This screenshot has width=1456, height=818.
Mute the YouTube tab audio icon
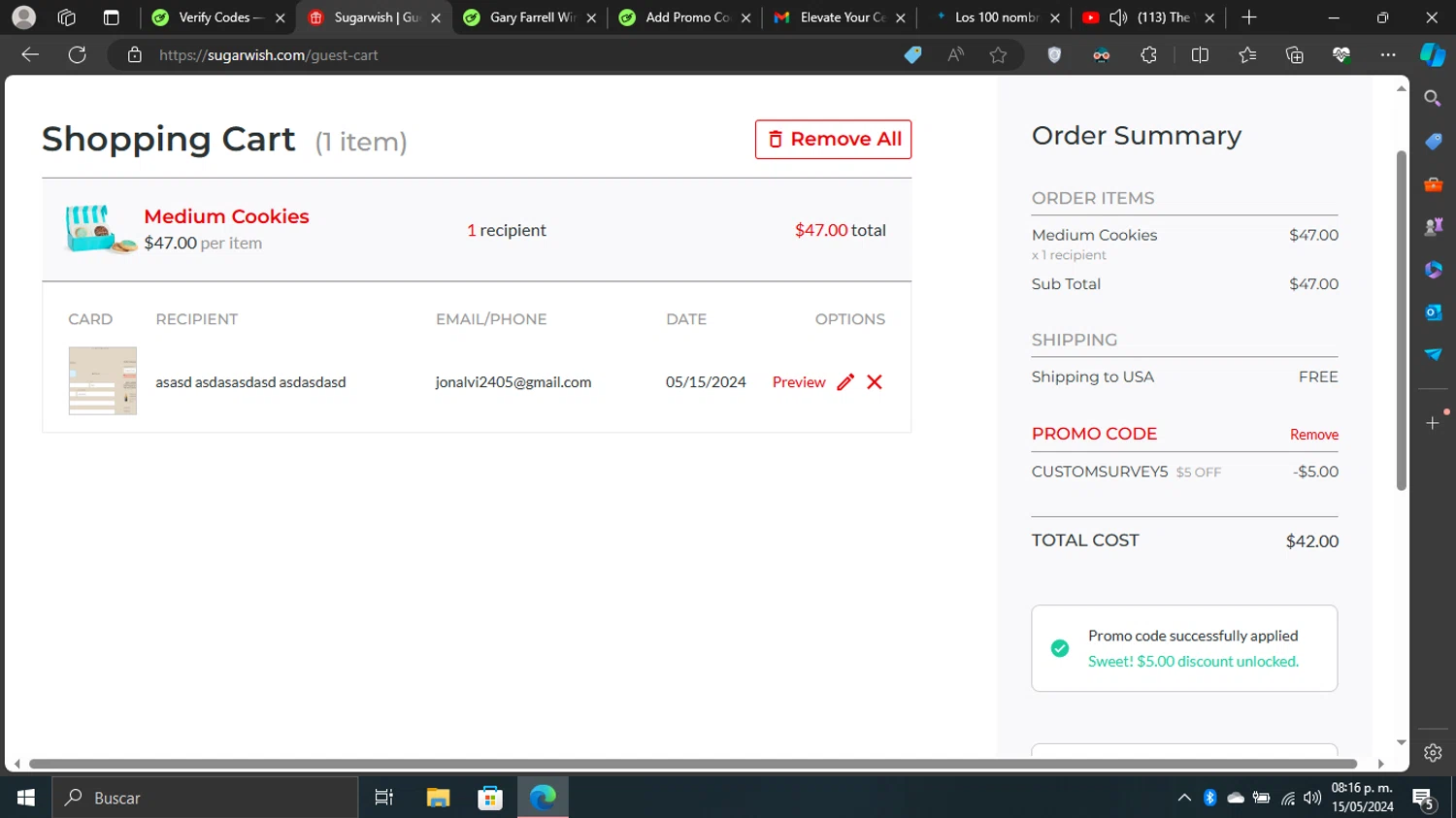(x=1118, y=17)
